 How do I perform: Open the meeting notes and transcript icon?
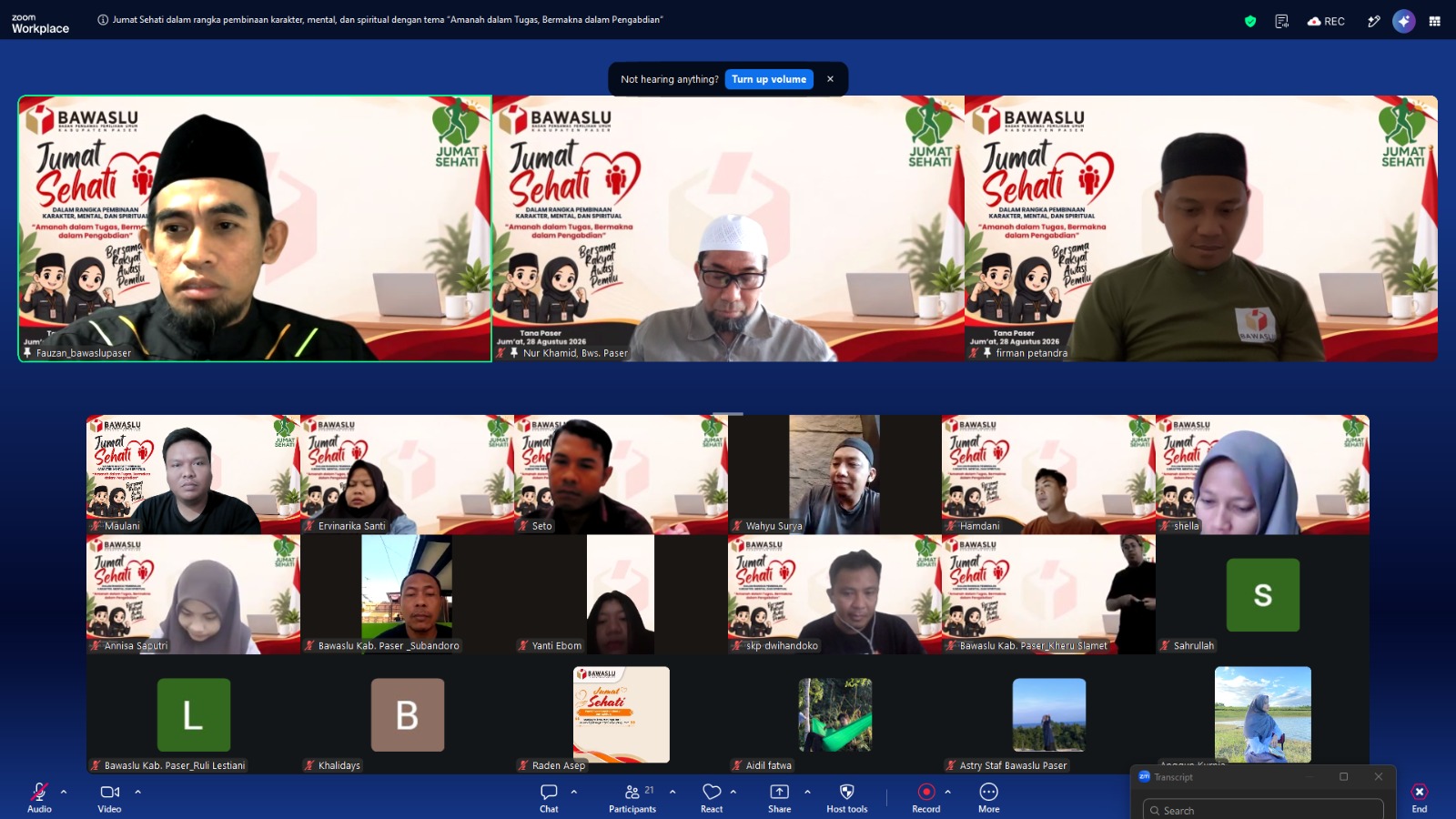click(1282, 21)
